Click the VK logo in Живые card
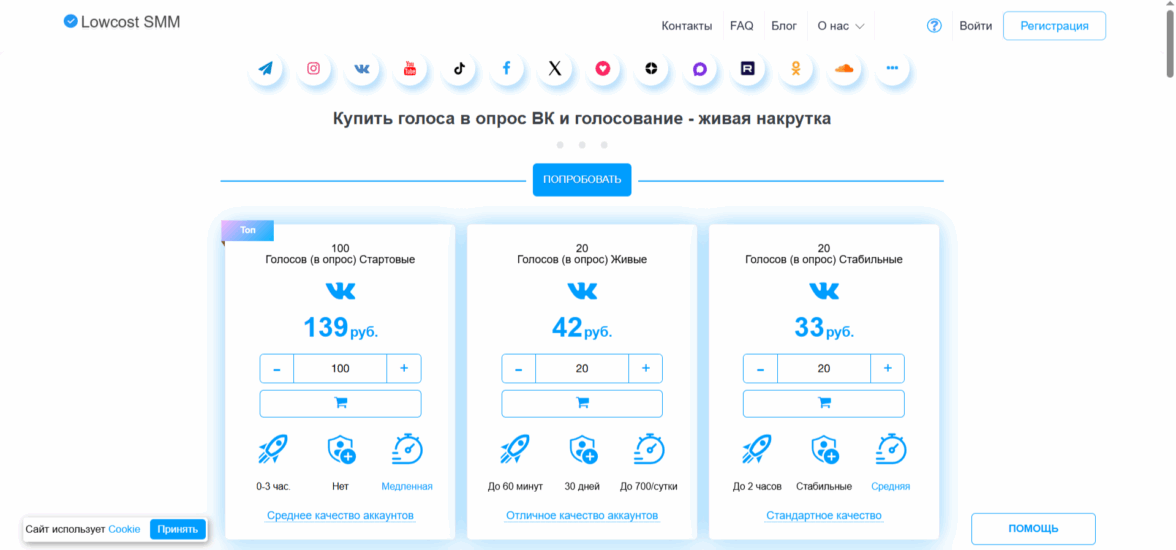This screenshot has width=1176, height=550. click(582, 290)
